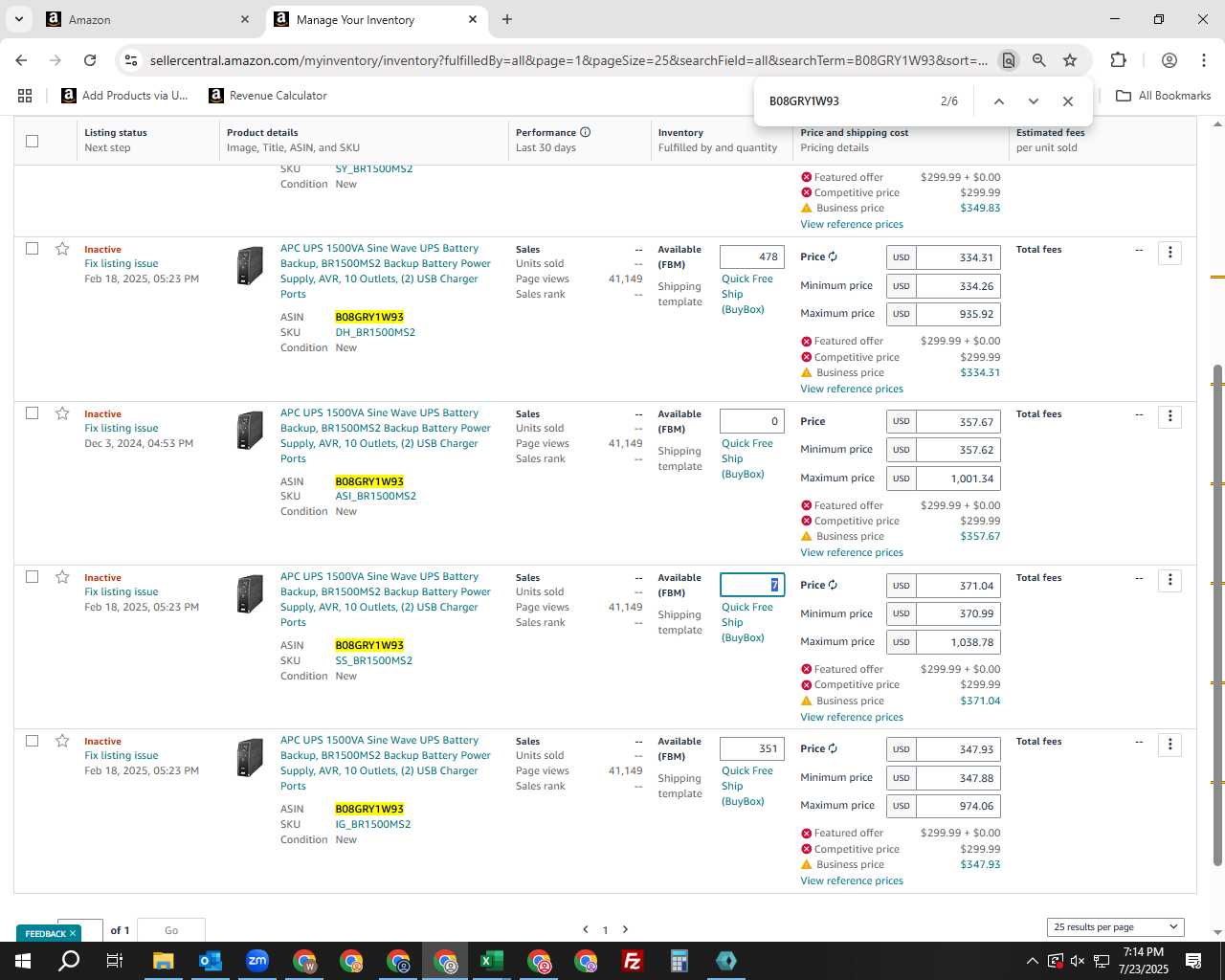
Task: Select all listings header checkbox
Action: point(32,141)
